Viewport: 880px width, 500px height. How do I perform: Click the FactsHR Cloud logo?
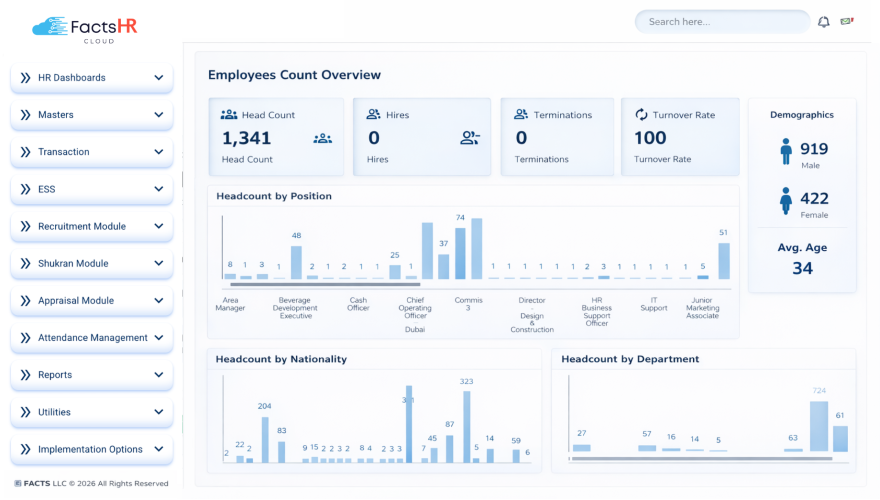pyautogui.click(x=84, y=30)
